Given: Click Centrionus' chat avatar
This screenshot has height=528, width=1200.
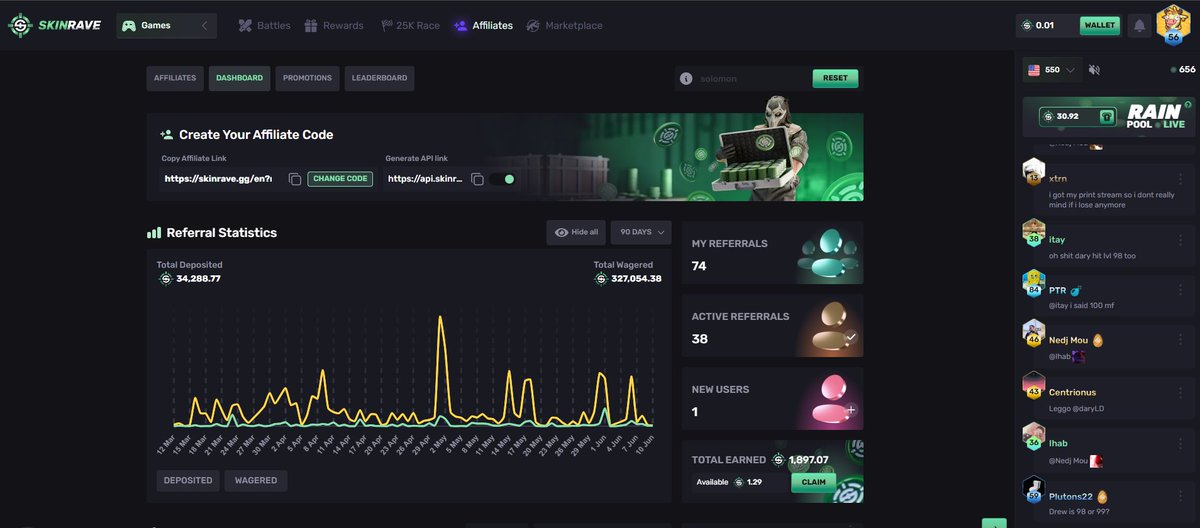Looking at the screenshot, I should coord(1034,385).
